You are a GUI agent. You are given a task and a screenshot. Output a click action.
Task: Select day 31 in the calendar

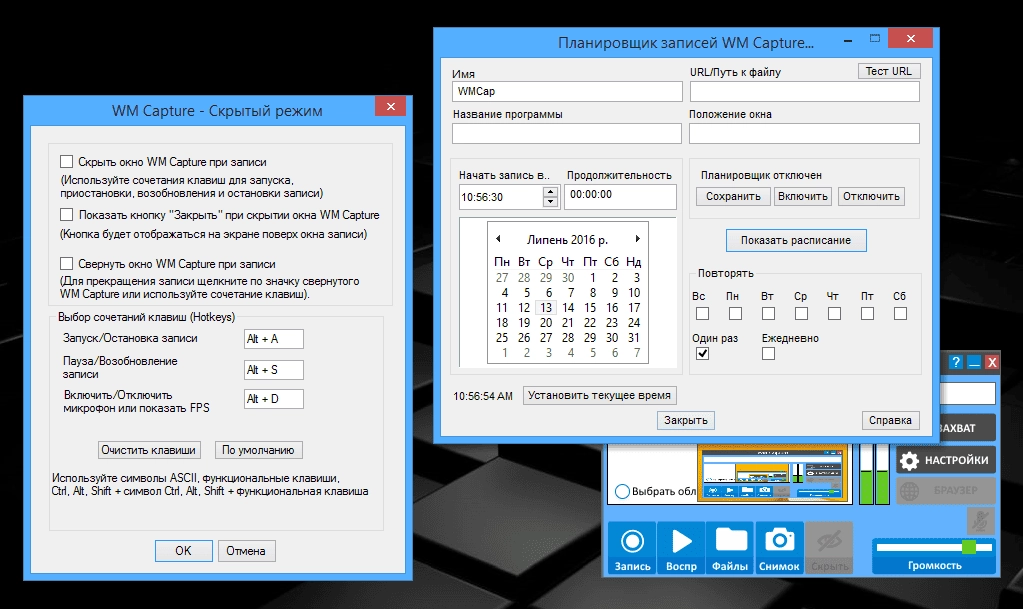coord(634,337)
